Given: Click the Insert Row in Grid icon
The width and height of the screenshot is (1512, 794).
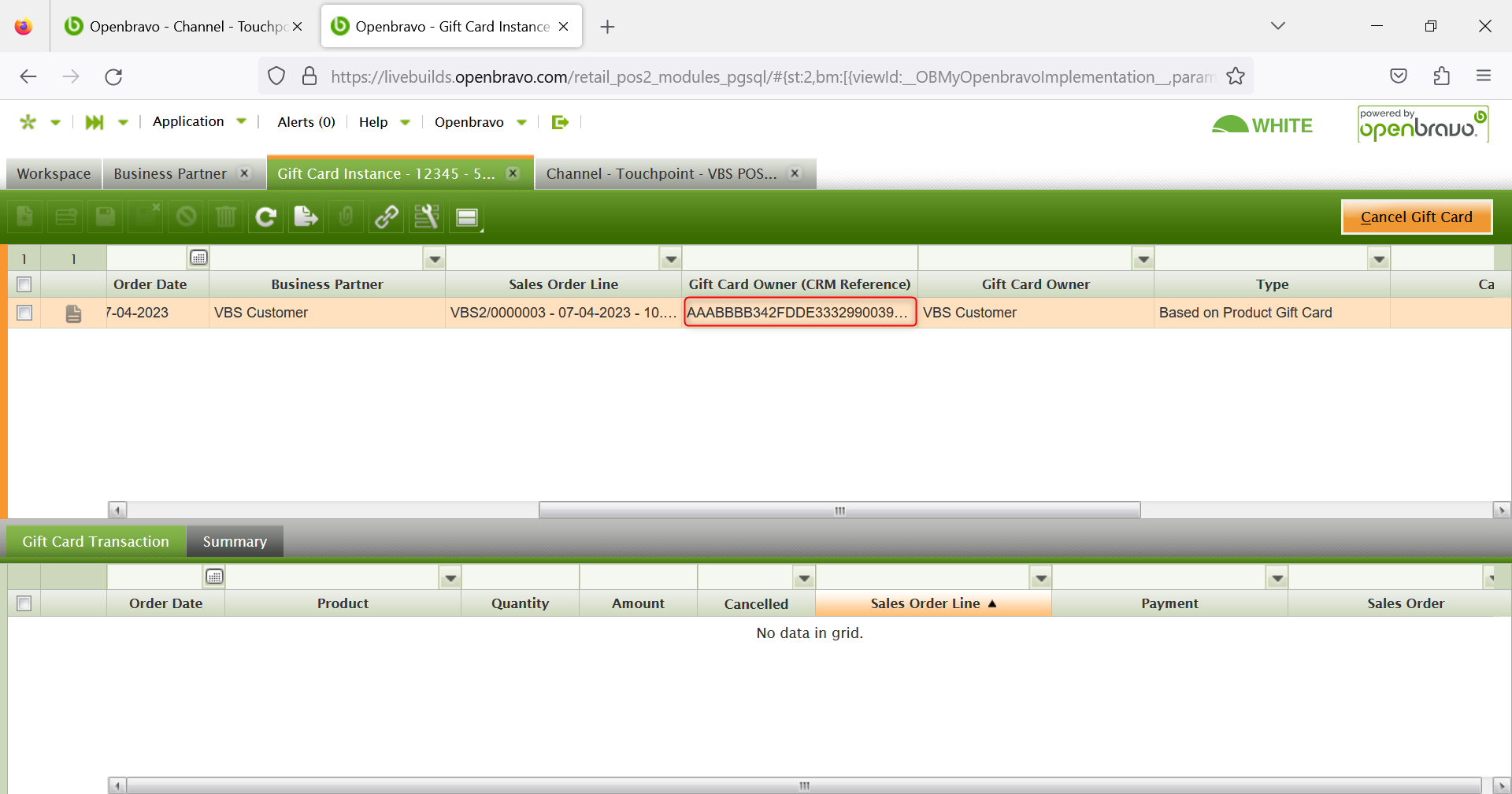Looking at the screenshot, I should tap(66, 217).
